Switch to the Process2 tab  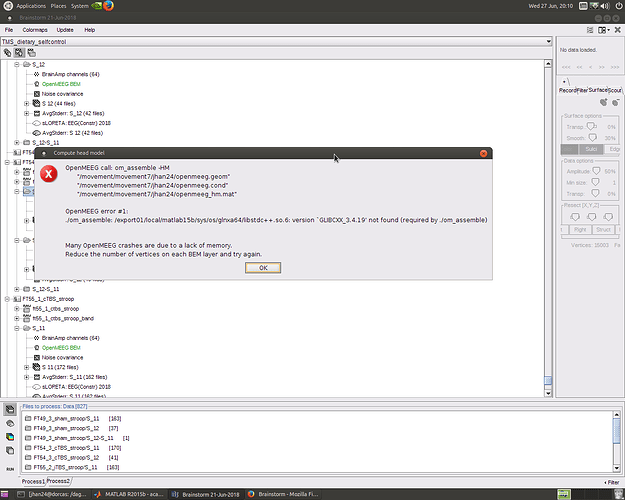59,480
